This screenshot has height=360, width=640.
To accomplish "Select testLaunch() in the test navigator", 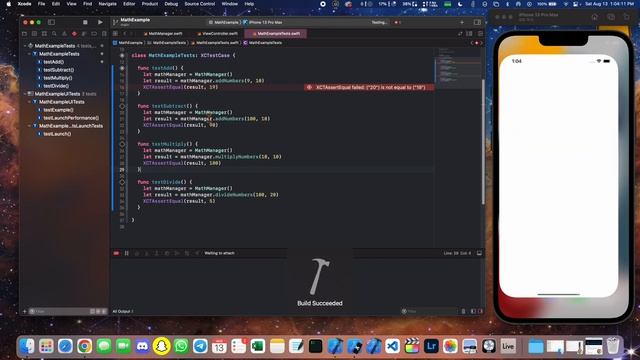I will click(x=57, y=134).
